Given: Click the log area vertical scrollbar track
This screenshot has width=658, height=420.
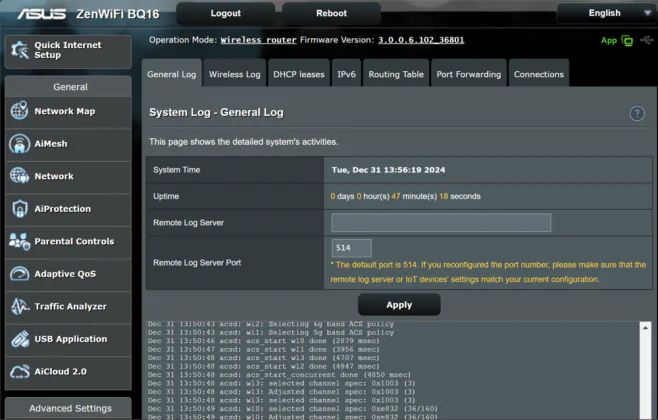Looking at the screenshot, I should pos(645,376).
